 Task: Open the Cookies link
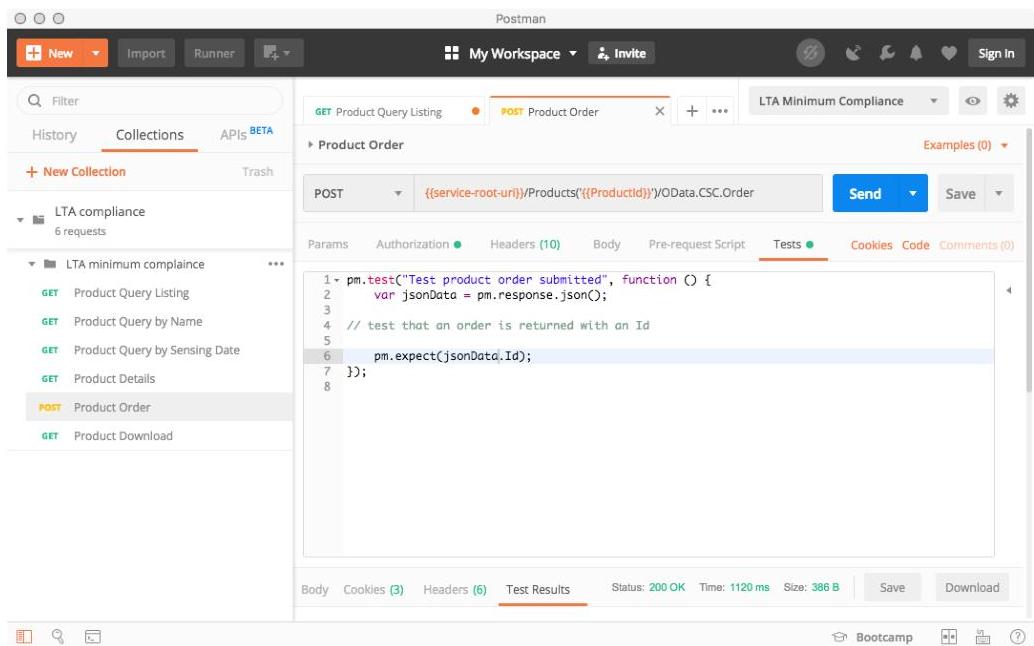(871, 245)
